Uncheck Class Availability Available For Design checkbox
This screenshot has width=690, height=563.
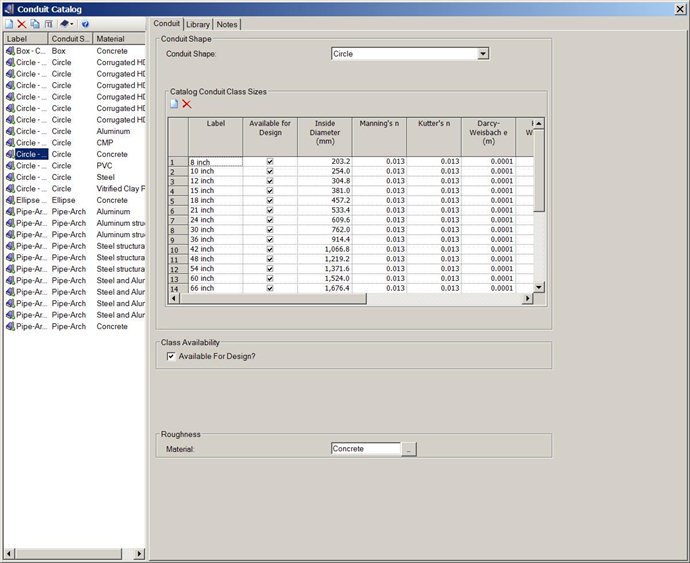point(171,356)
